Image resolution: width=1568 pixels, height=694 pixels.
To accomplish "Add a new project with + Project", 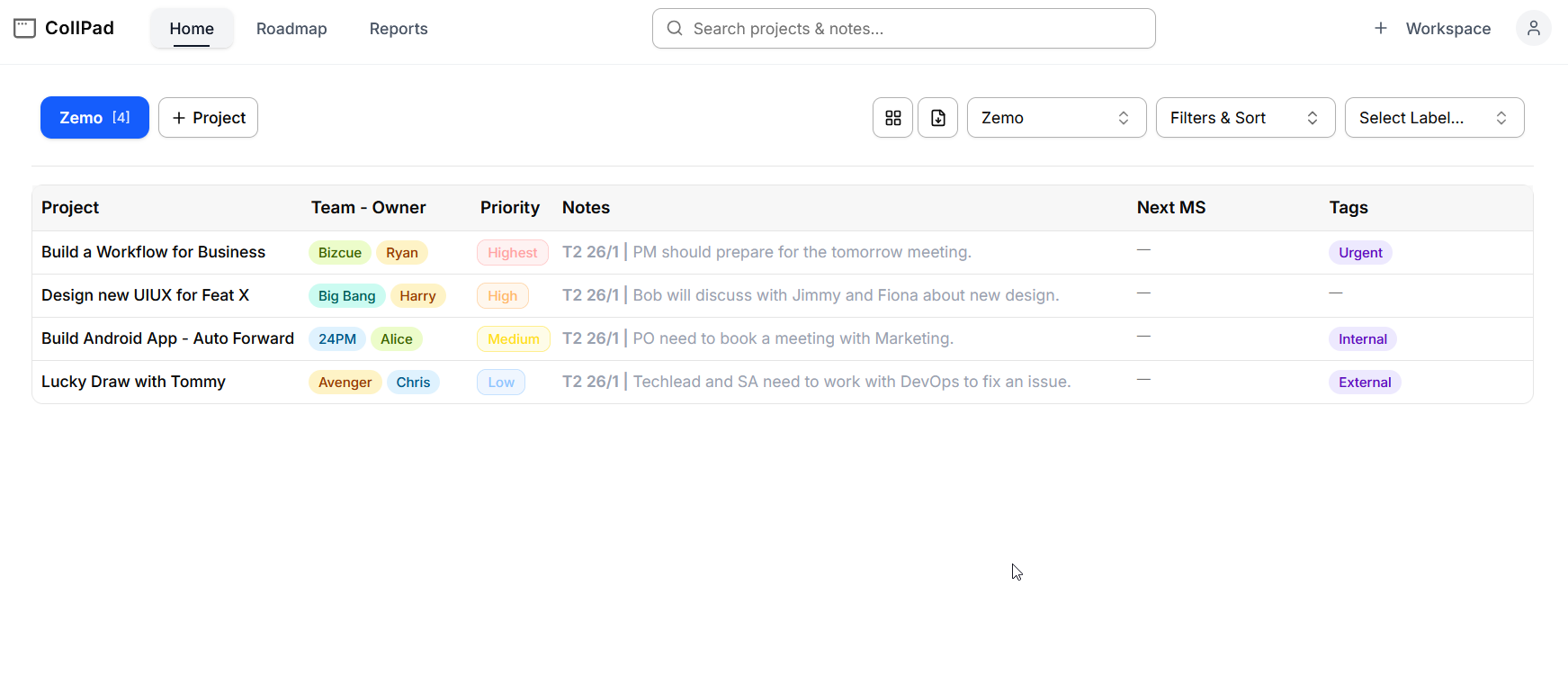I will tap(208, 118).
